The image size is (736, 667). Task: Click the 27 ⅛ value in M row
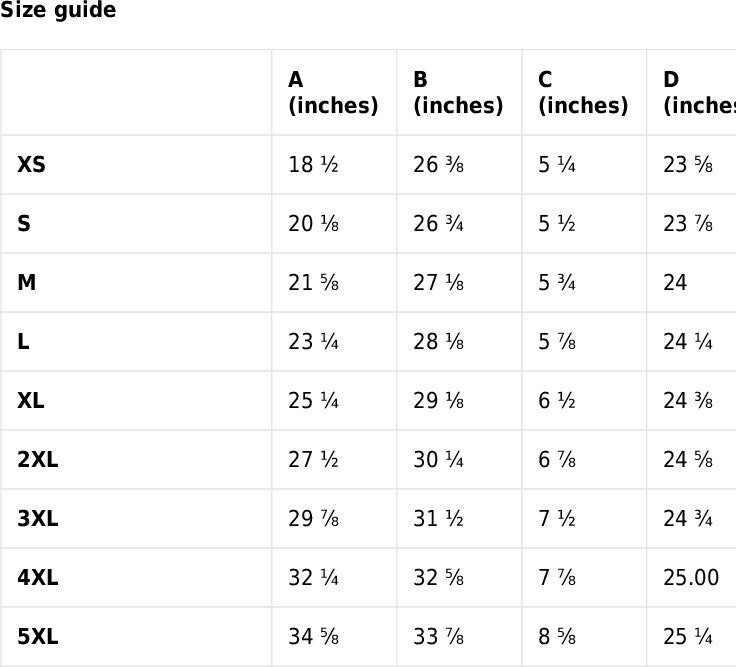pyautogui.click(x=438, y=282)
